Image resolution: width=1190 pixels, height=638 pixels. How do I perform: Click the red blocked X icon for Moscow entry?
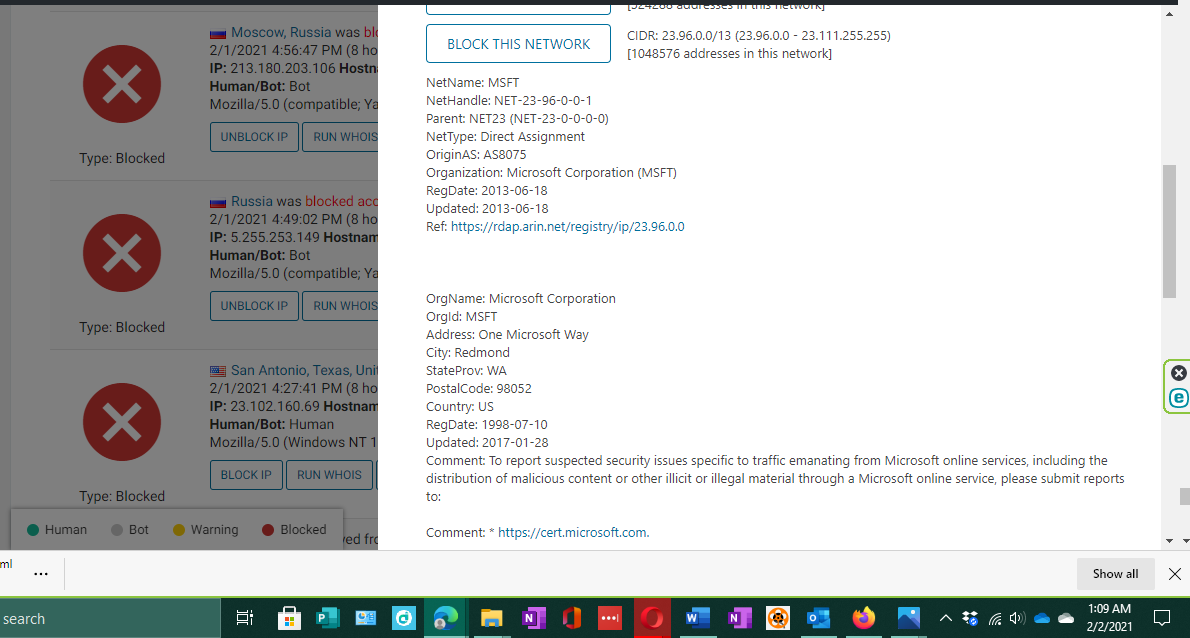tap(122, 85)
